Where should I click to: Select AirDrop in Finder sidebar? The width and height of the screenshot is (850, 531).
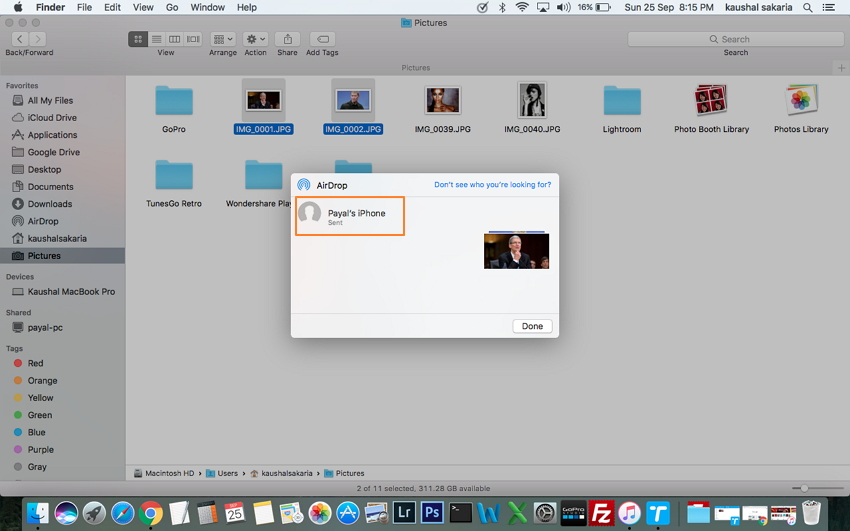pos(43,221)
